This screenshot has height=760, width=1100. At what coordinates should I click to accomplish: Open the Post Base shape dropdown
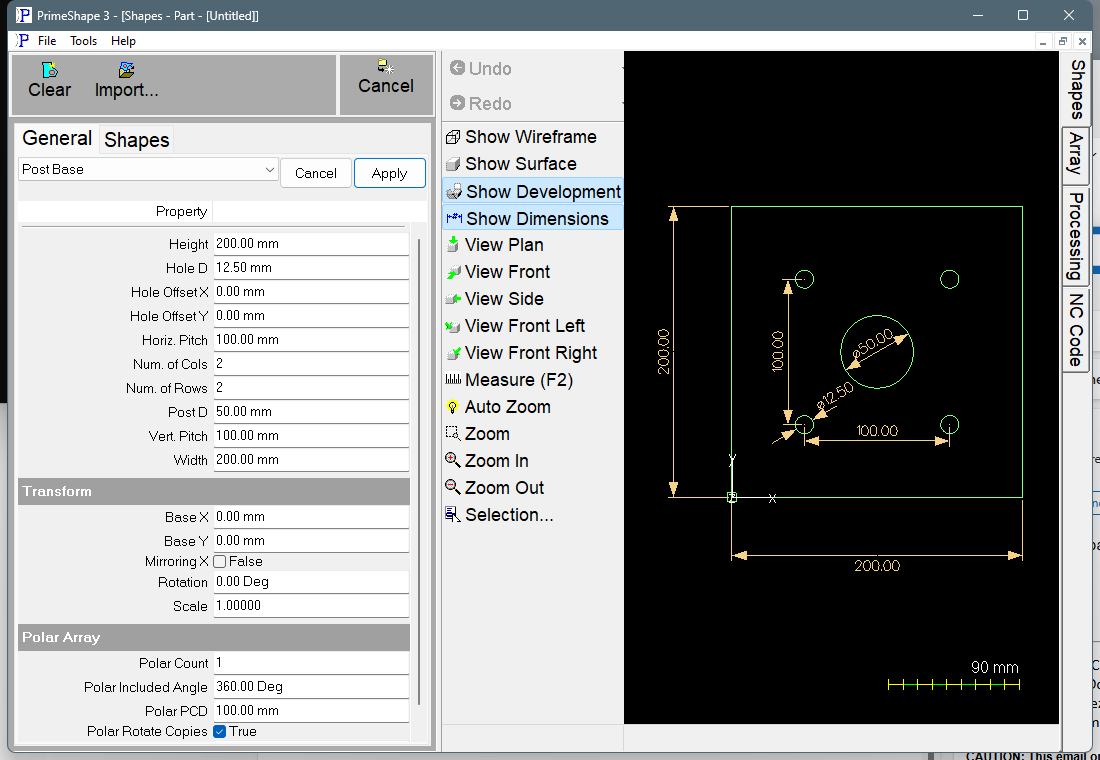tap(148, 169)
